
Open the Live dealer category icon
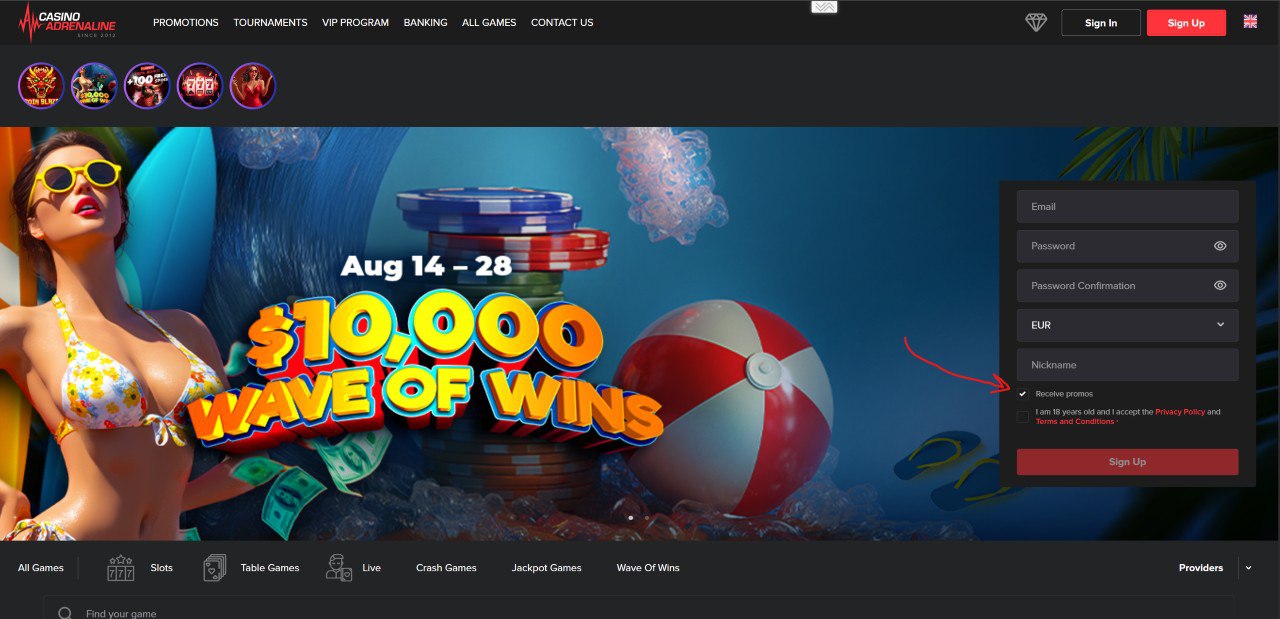(339, 568)
